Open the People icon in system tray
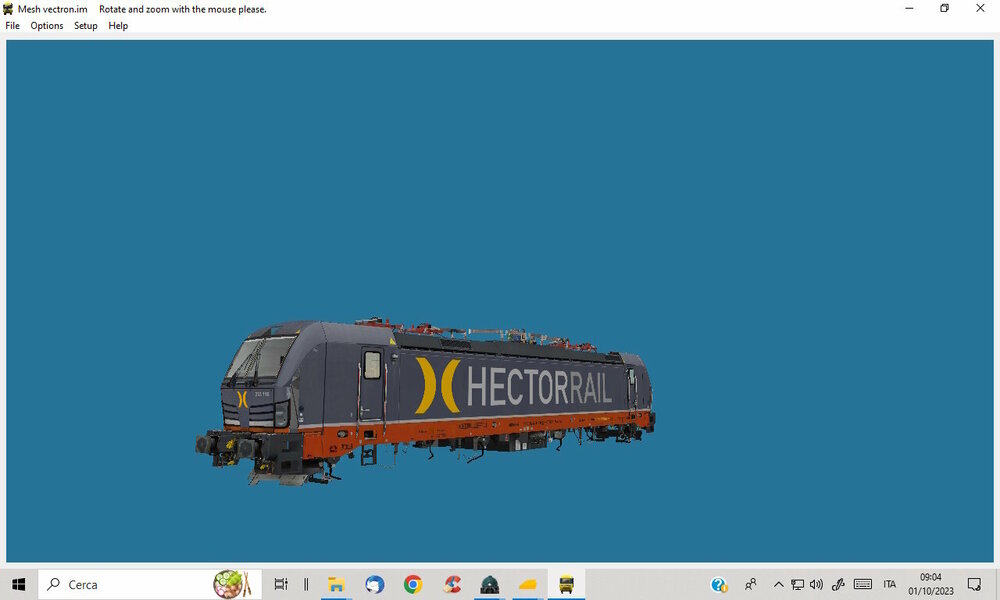The width and height of the screenshot is (1000, 600). coord(751,584)
